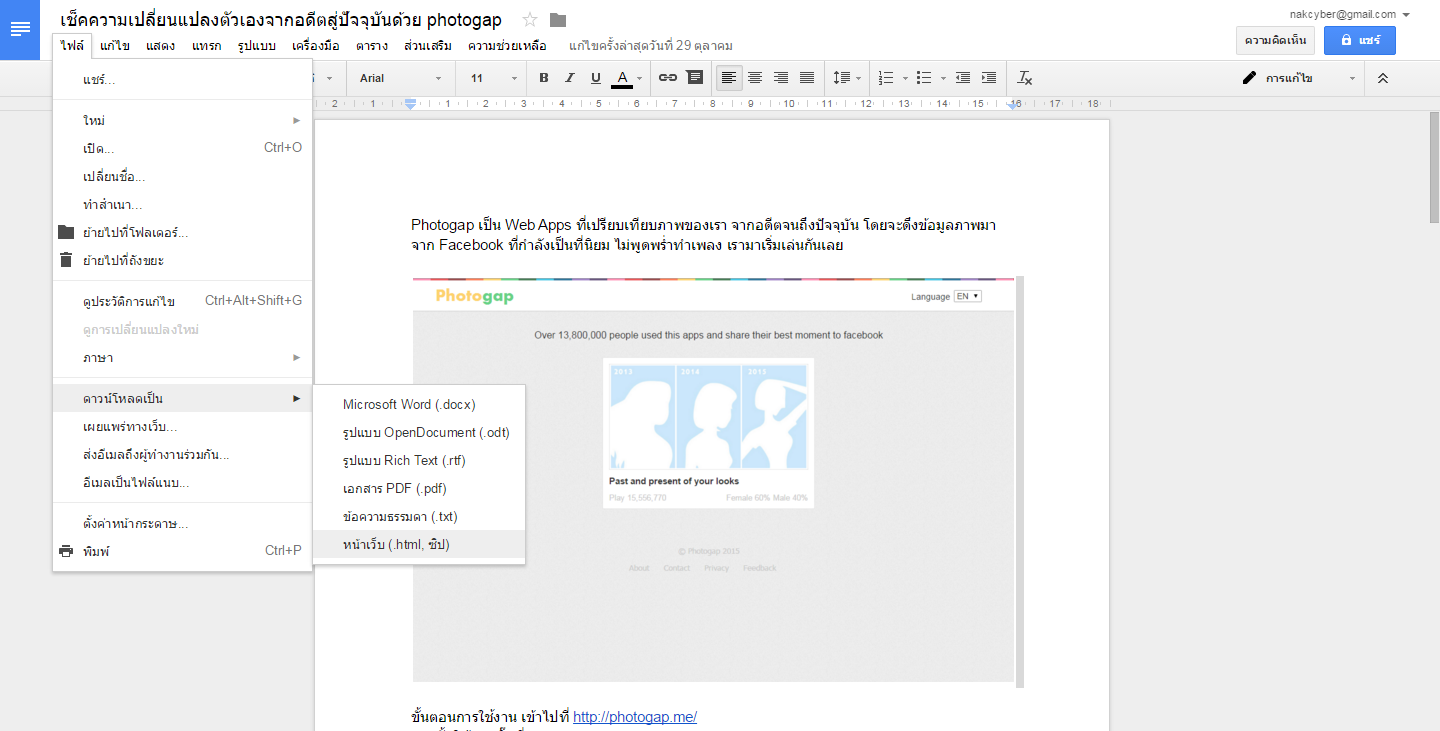Expand the line spacing dropdown
This screenshot has width=1440, height=731.
[x=847, y=78]
